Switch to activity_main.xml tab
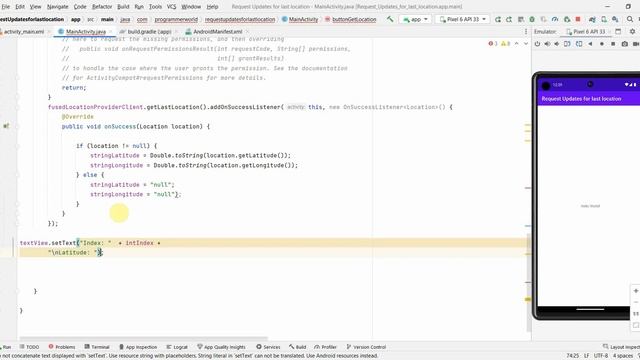The height and width of the screenshot is (360, 640). [x=24, y=31]
